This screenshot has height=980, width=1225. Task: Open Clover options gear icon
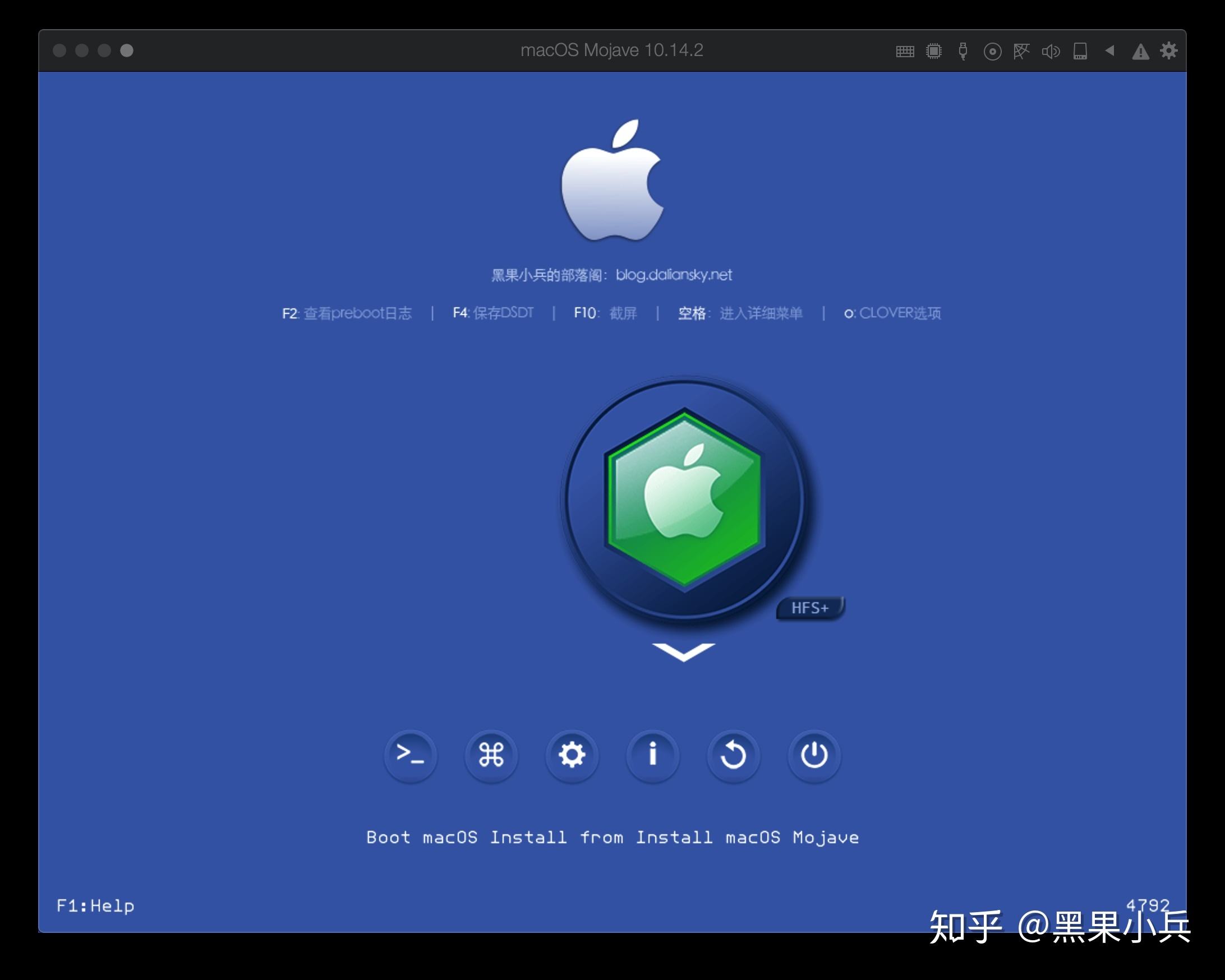572,755
